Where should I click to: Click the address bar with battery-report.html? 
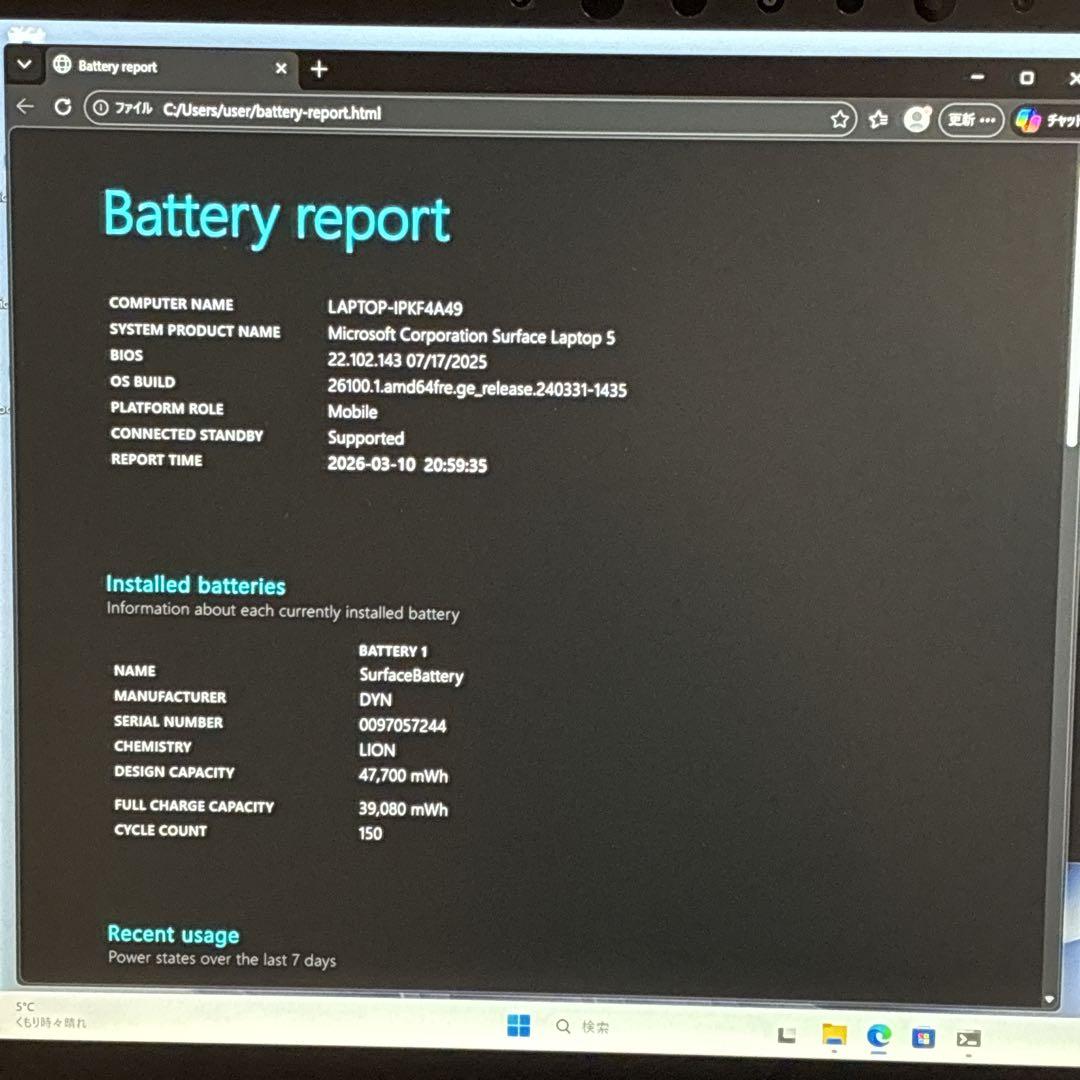pyautogui.click(x=470, y=114)
